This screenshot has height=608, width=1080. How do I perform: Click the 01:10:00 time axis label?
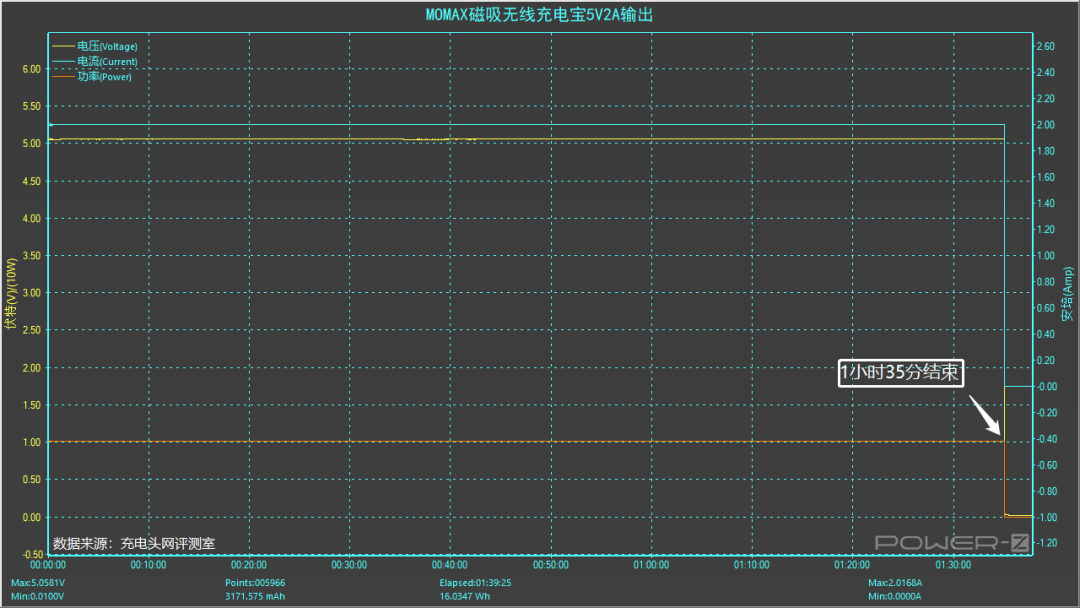click(751, 565)
